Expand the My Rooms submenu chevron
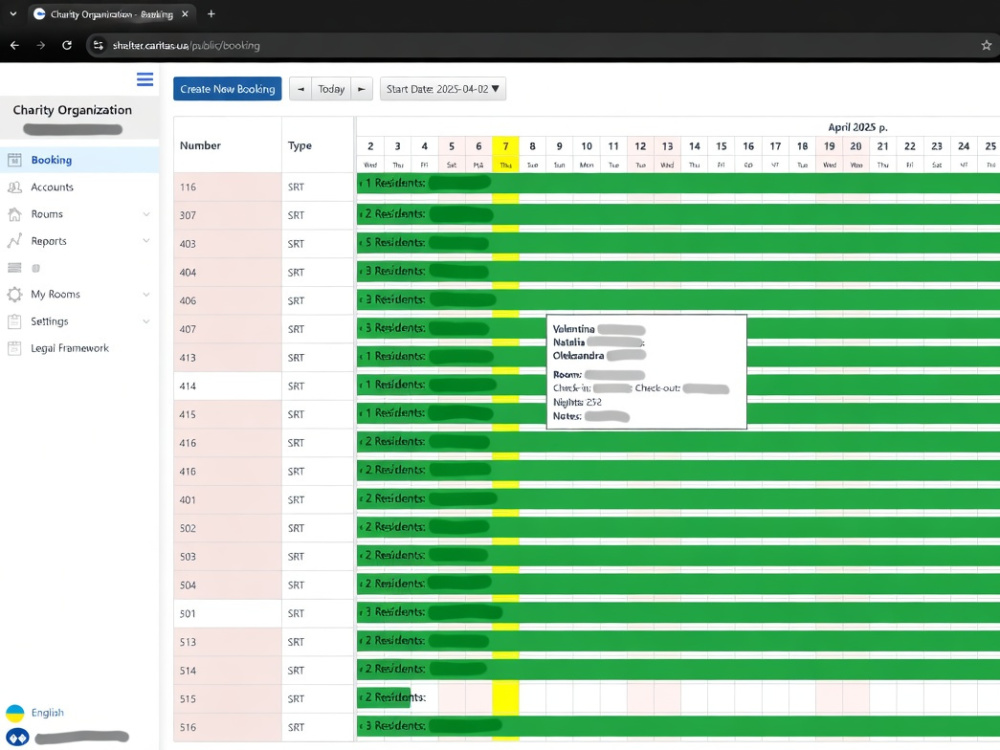 tap(146, 294)
